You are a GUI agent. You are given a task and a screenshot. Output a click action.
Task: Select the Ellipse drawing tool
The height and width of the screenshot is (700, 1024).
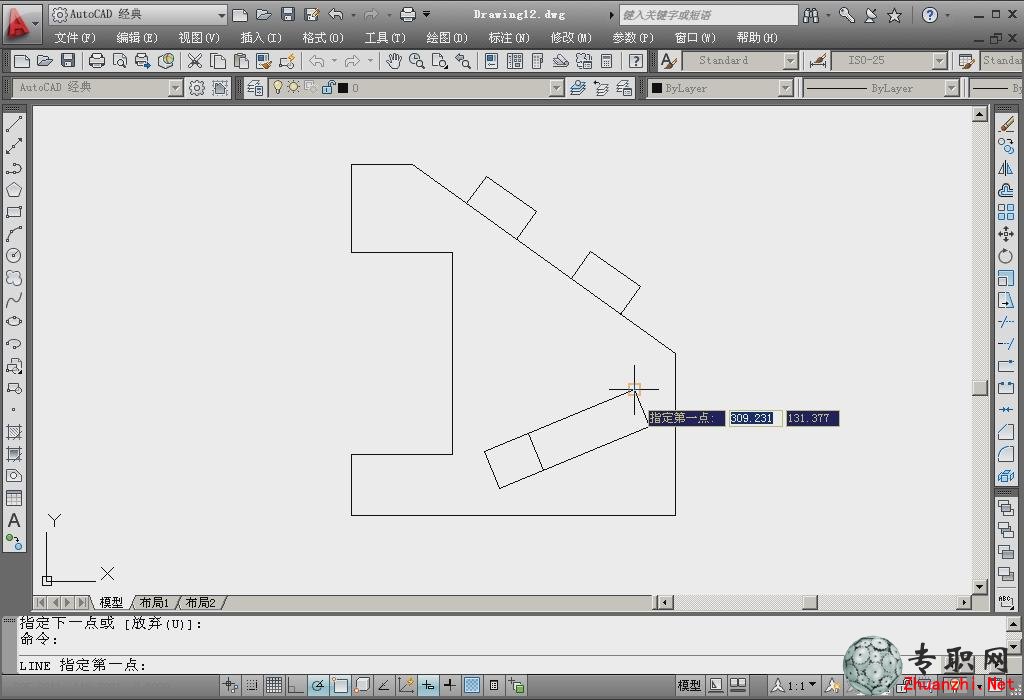coord(14,322)
